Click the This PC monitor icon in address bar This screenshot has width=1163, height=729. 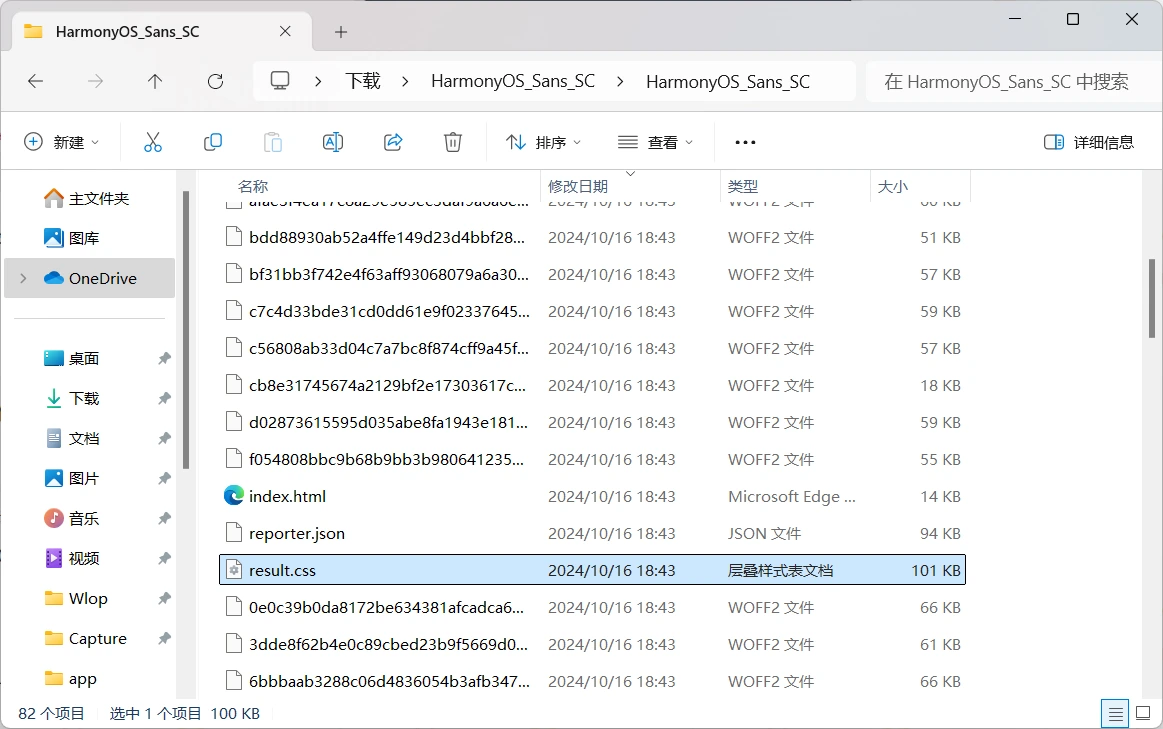(x=280, y=80)
